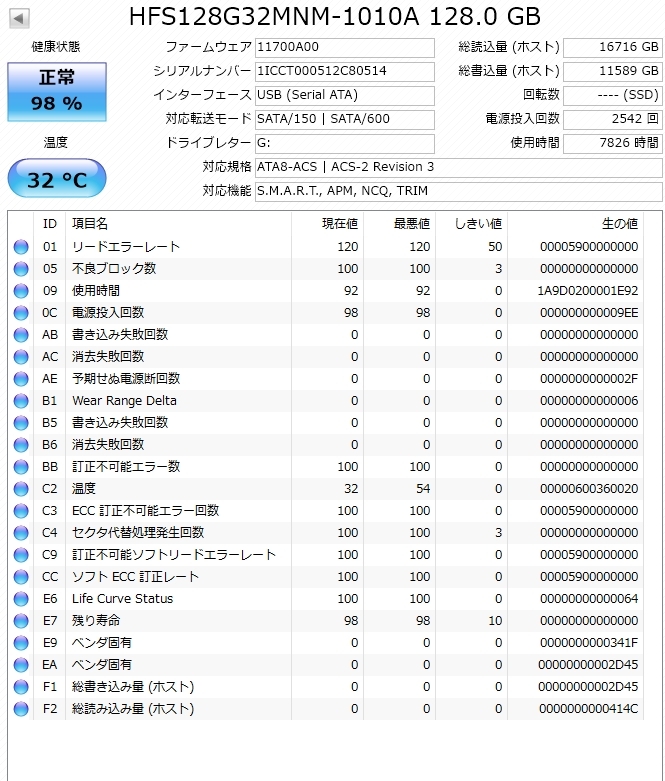The height and width of the screenshot is (781, 665).
Task: Click status icon of 総書き込み量 (ホスト) row
Action: coord(21,687)
